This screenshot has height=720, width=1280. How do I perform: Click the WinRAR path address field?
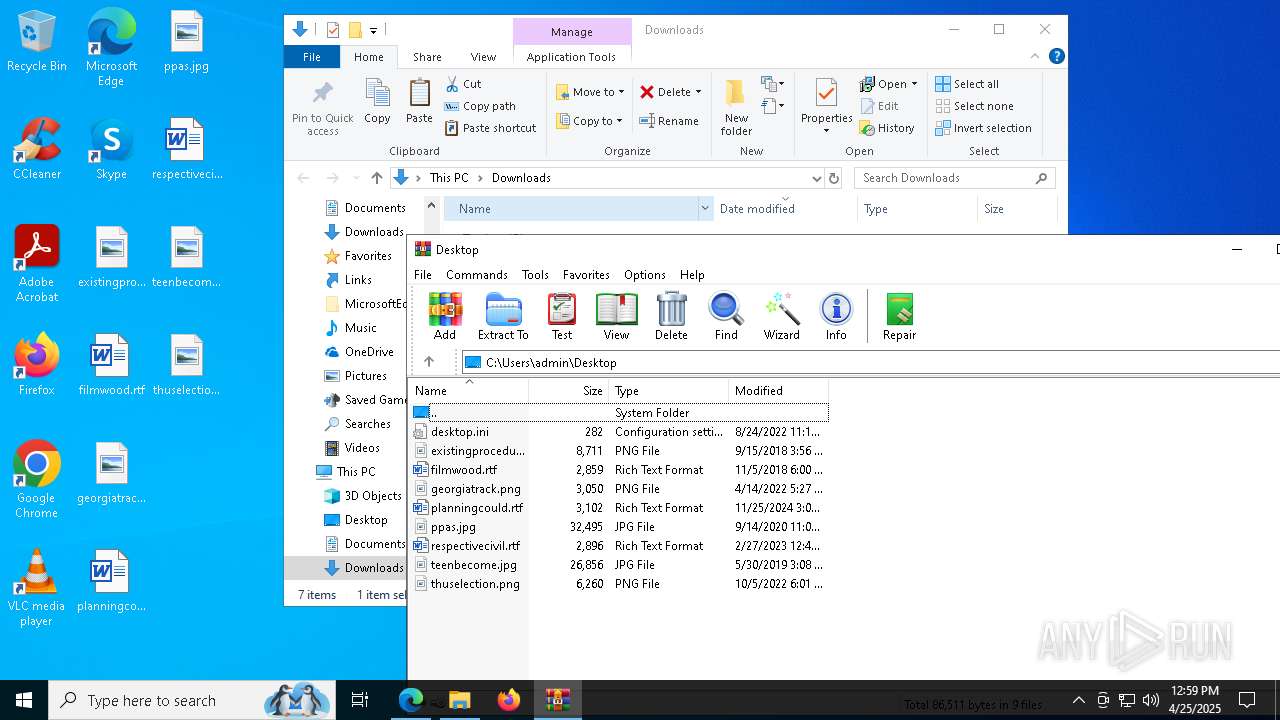pyautogui.click(x=870, y=362)
